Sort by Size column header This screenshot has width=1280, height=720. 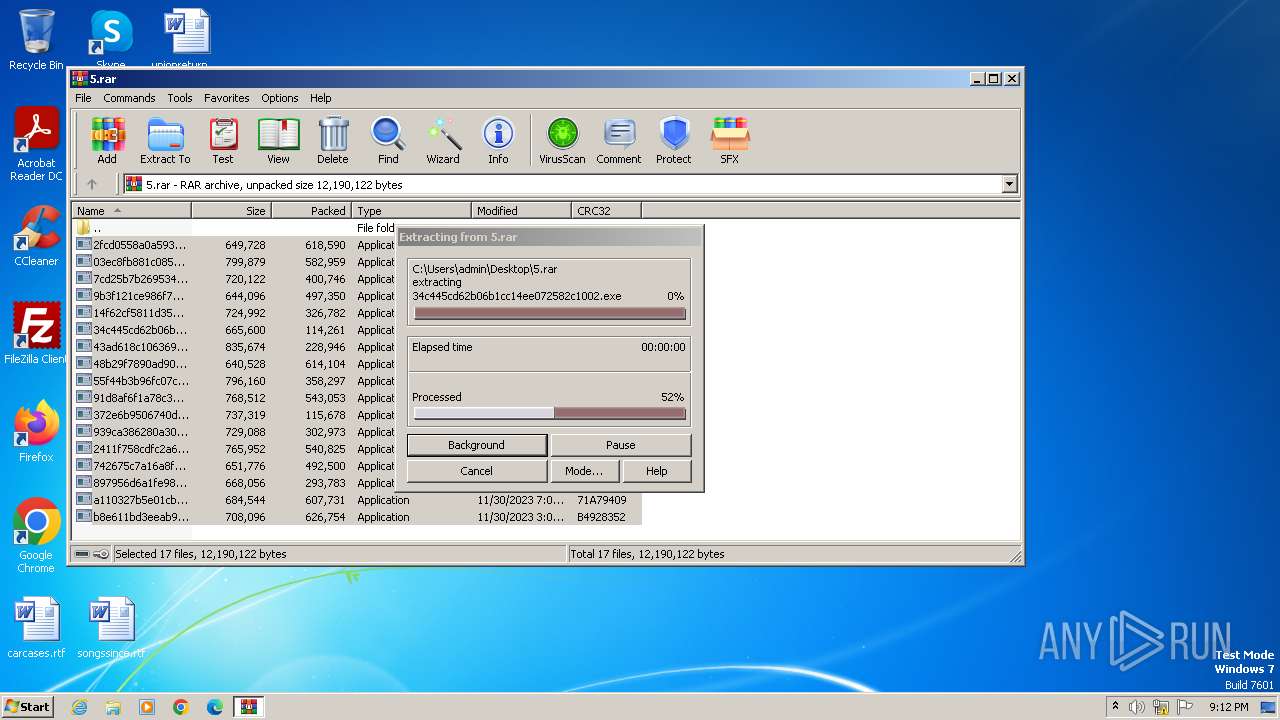tap(231, 210)
